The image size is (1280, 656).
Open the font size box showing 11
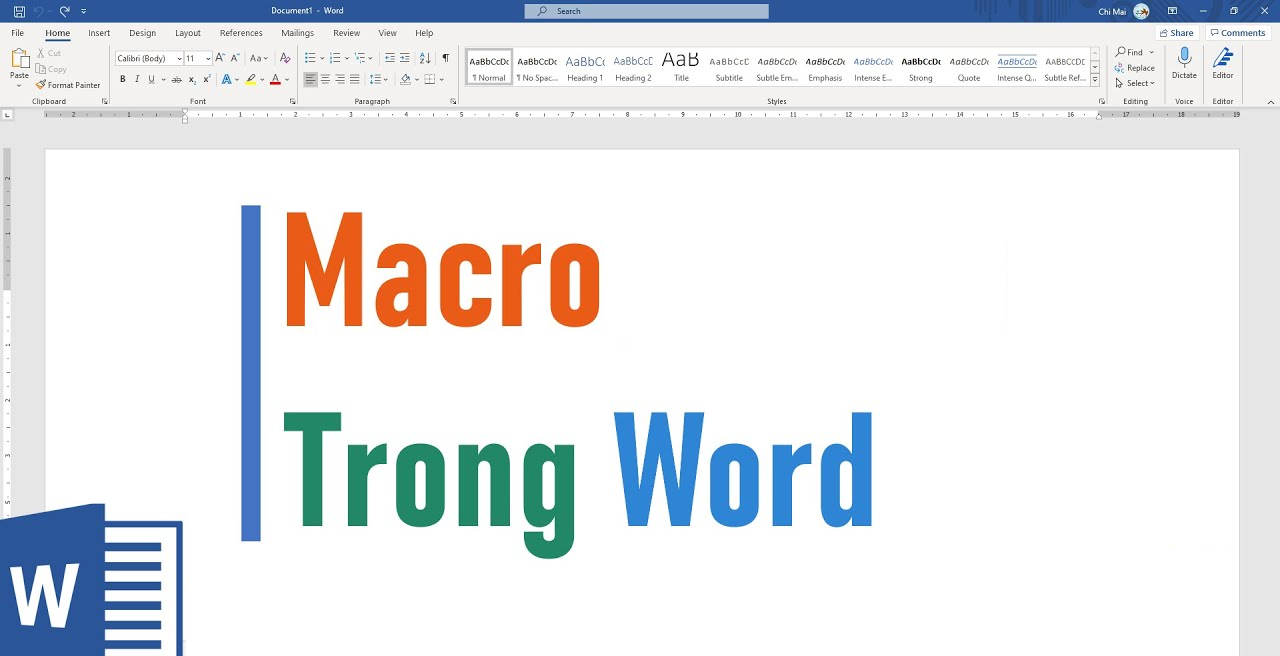[198, 58]
